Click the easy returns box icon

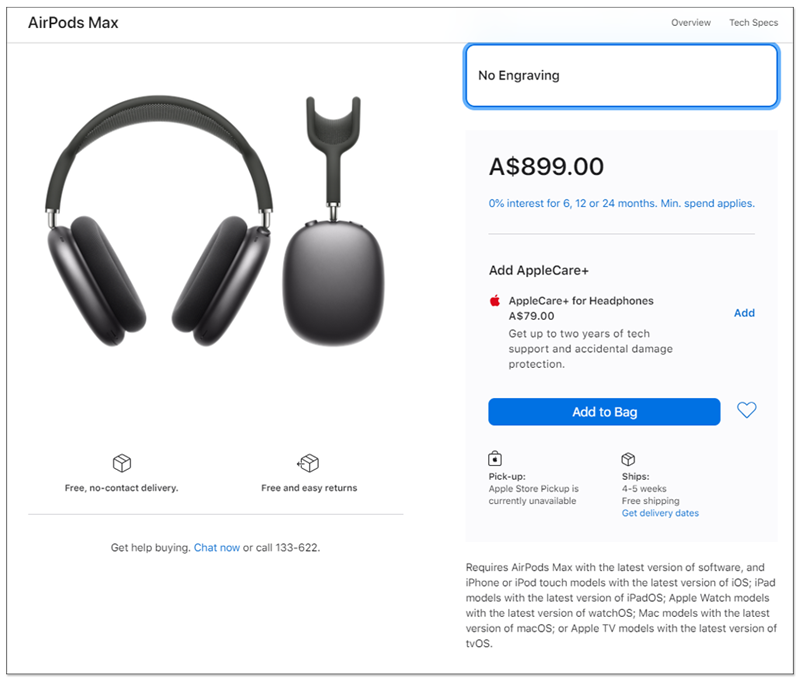[x=308, y=464]
